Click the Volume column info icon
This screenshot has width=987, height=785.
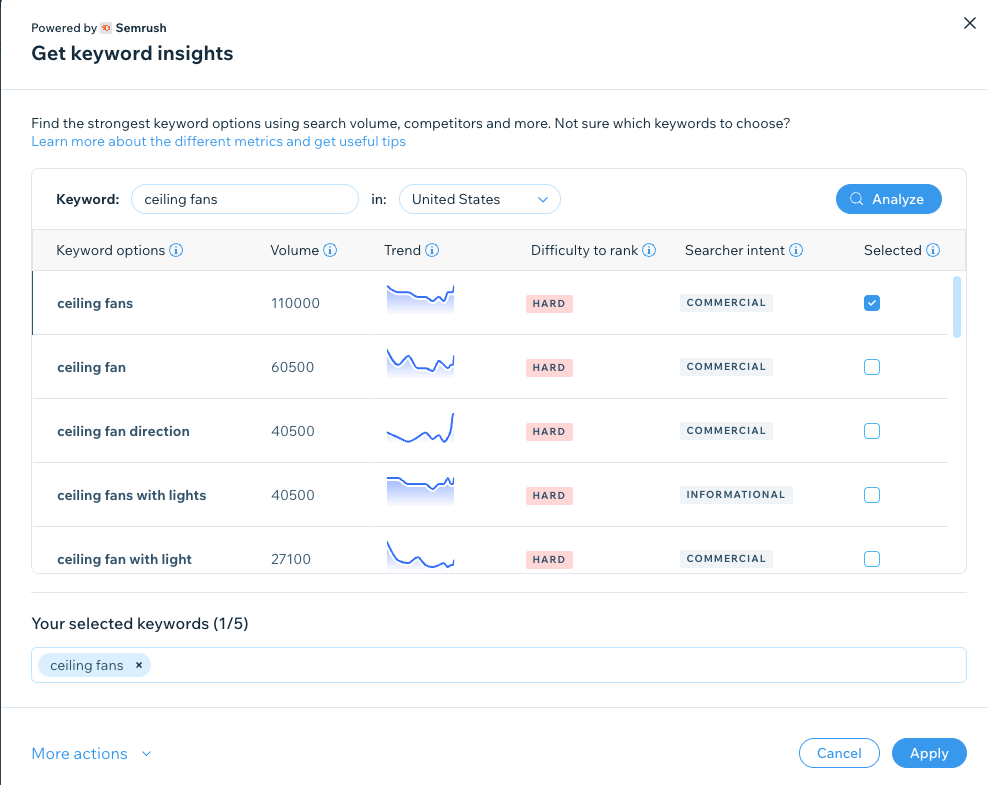point(330,251)
